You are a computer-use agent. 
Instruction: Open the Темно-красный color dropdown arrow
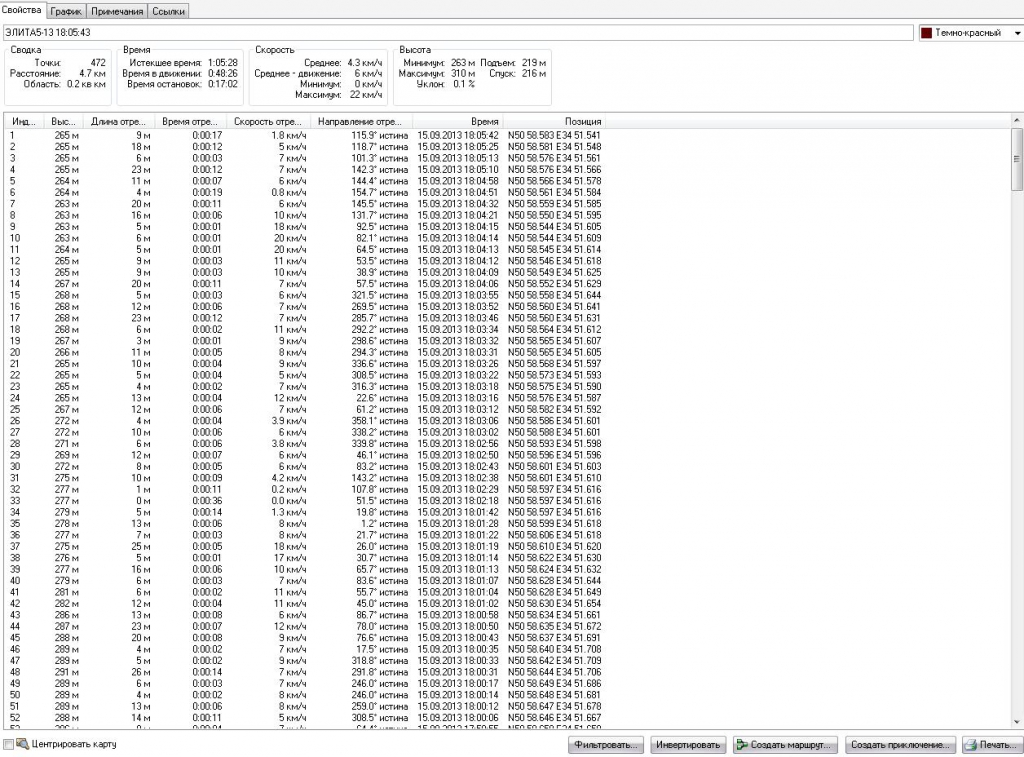point(1016,33)
